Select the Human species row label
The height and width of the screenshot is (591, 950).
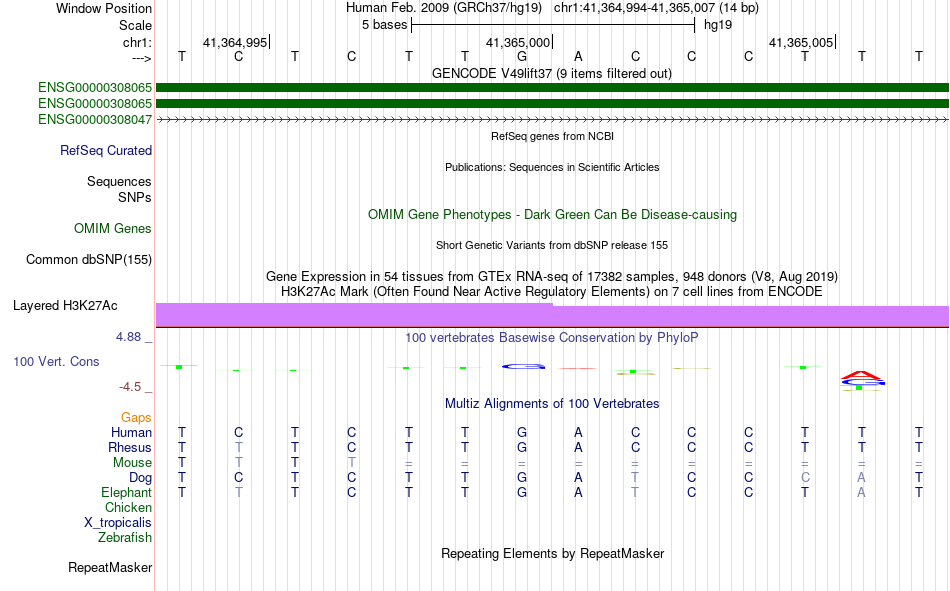131,432
